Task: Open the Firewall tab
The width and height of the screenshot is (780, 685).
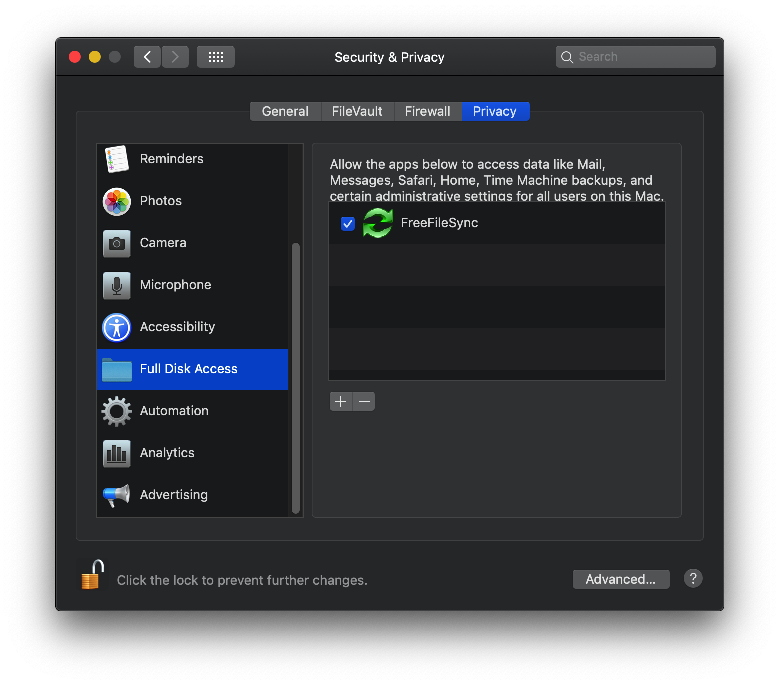Action: coord(428,111)
